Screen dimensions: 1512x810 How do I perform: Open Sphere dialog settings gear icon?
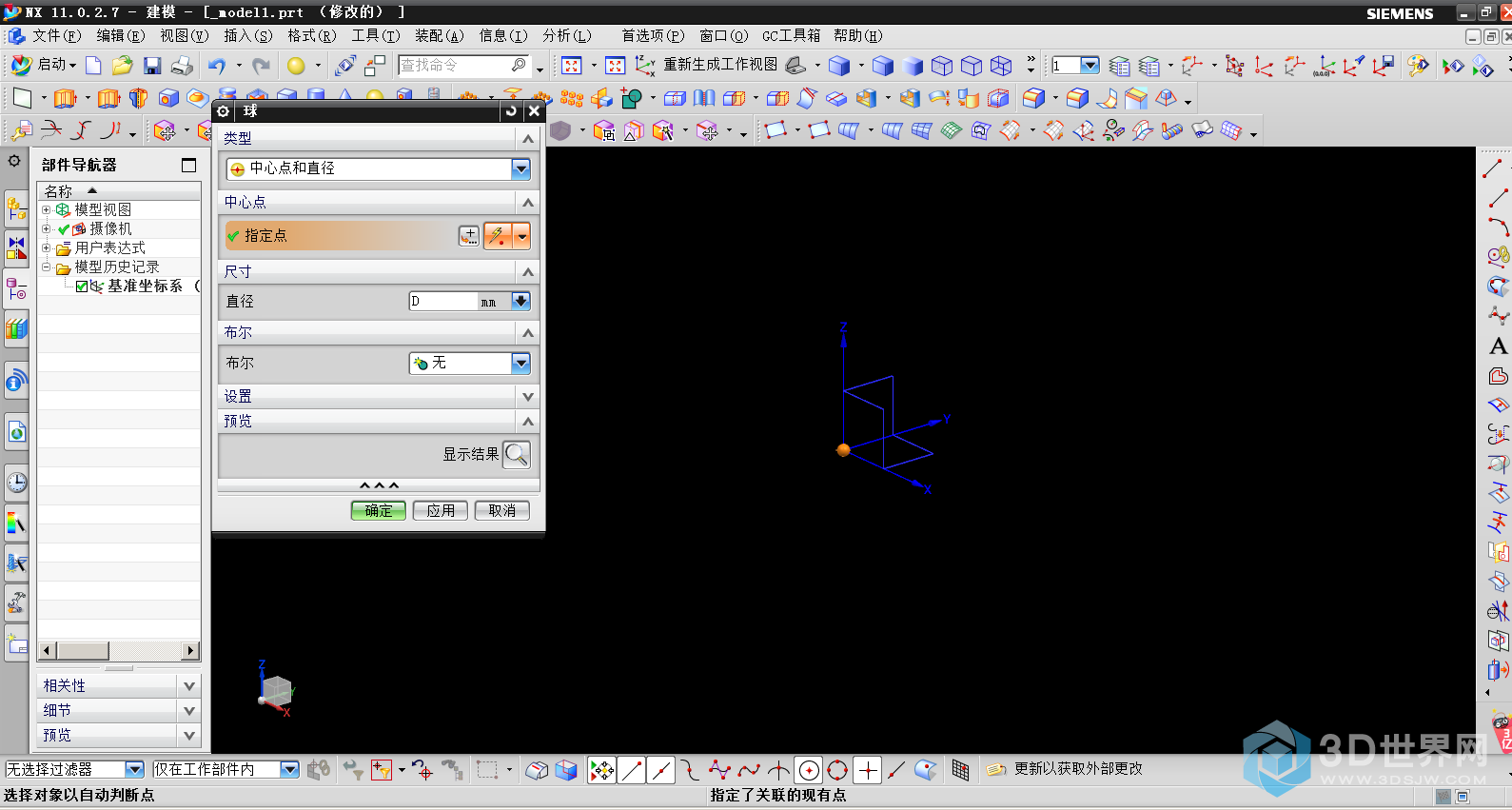pyautogui.click(x=224, y=111)
